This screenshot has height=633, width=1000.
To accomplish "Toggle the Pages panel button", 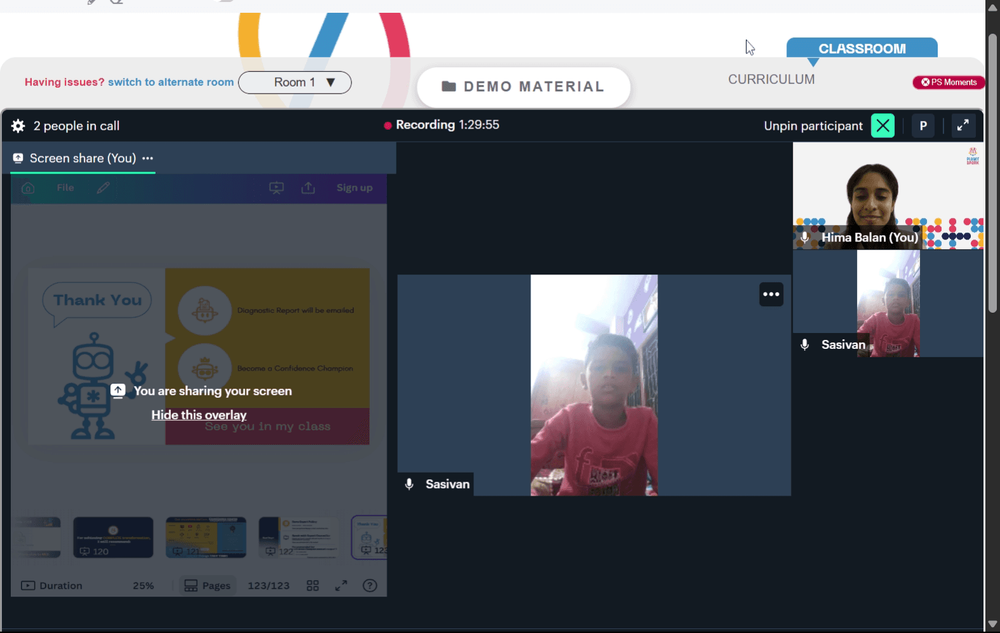I will click(207, 585).
